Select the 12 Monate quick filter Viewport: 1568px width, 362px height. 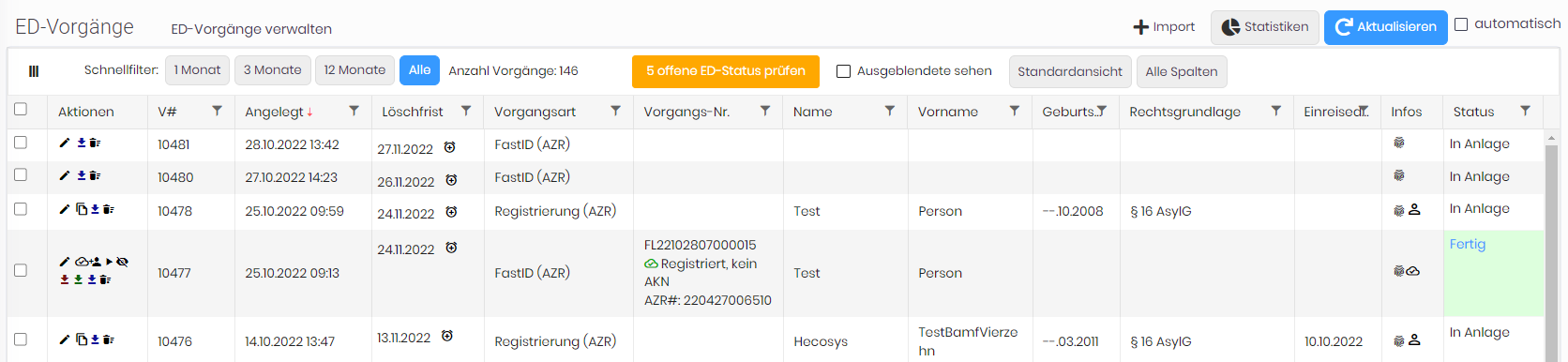click(x=354, y=70)
